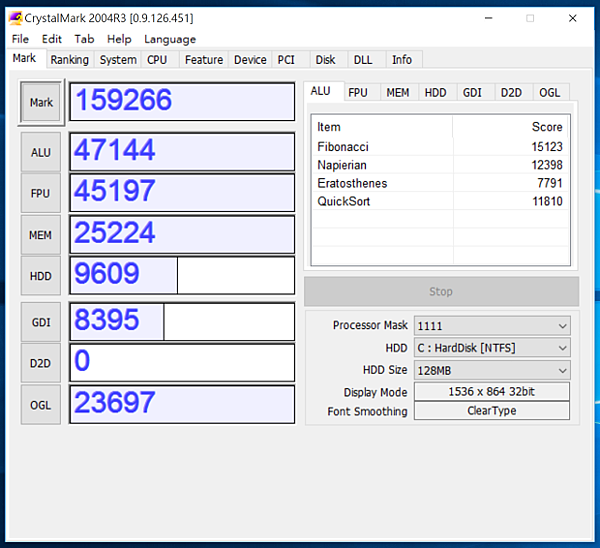Image resolution: width=600 pixels, height=548 pixels.
Task: Open the Edit menu
Action: [x=52, y=39]
